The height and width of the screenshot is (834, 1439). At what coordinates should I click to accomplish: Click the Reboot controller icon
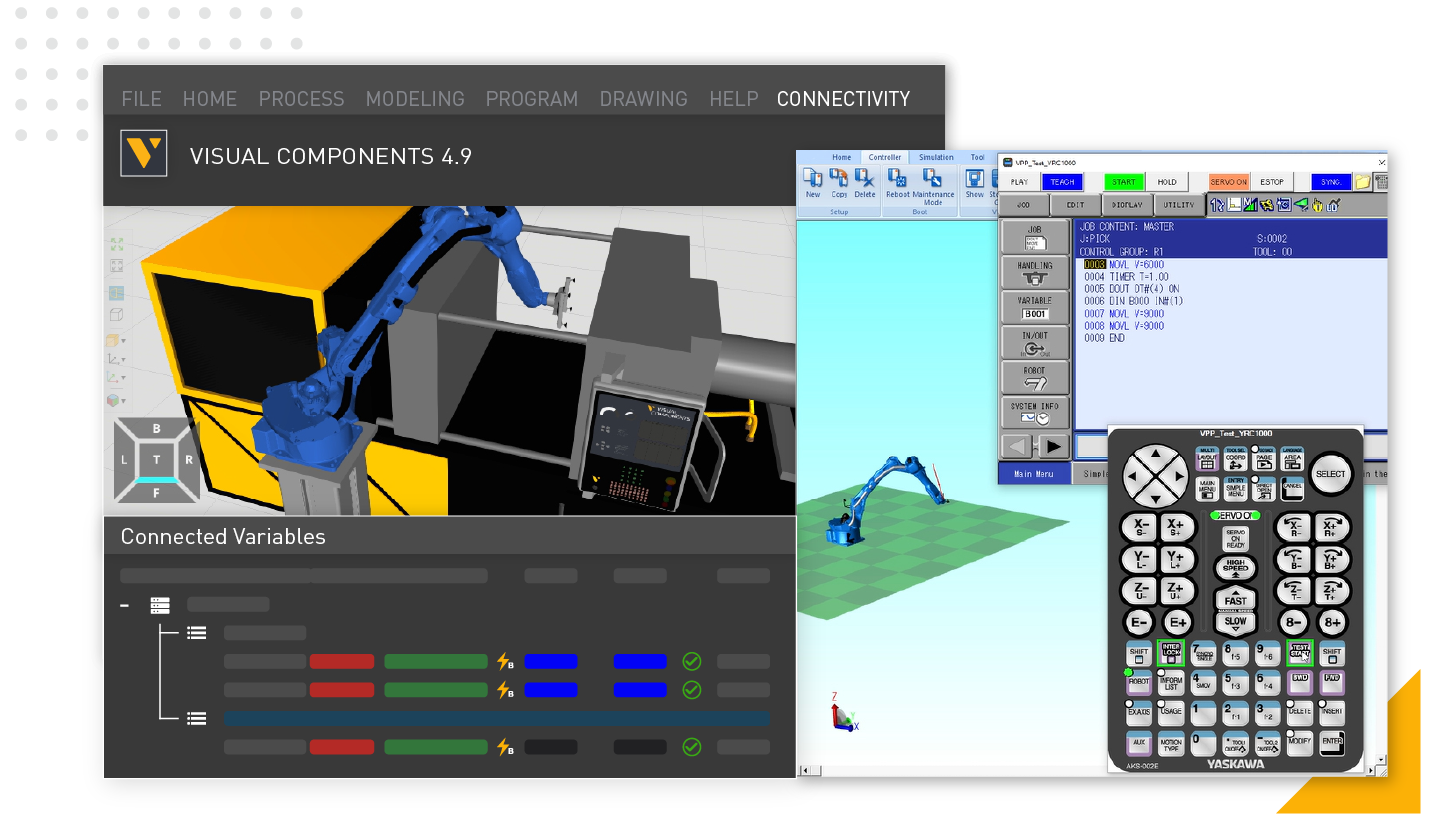pos(897,182)
